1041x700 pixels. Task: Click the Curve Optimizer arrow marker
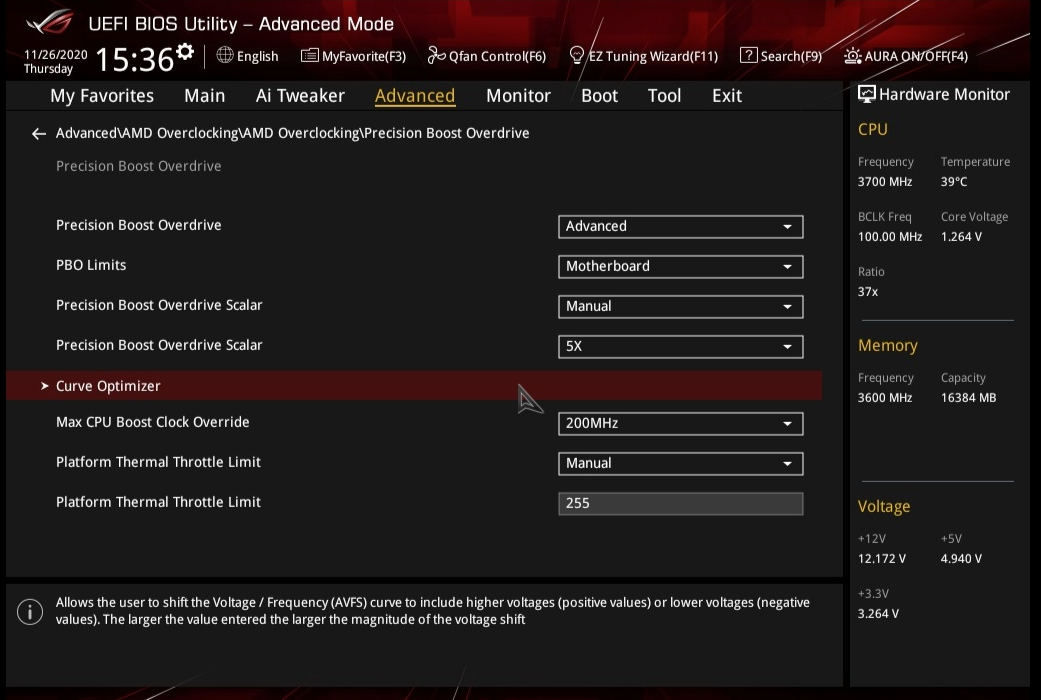click(x=44, y=386)
